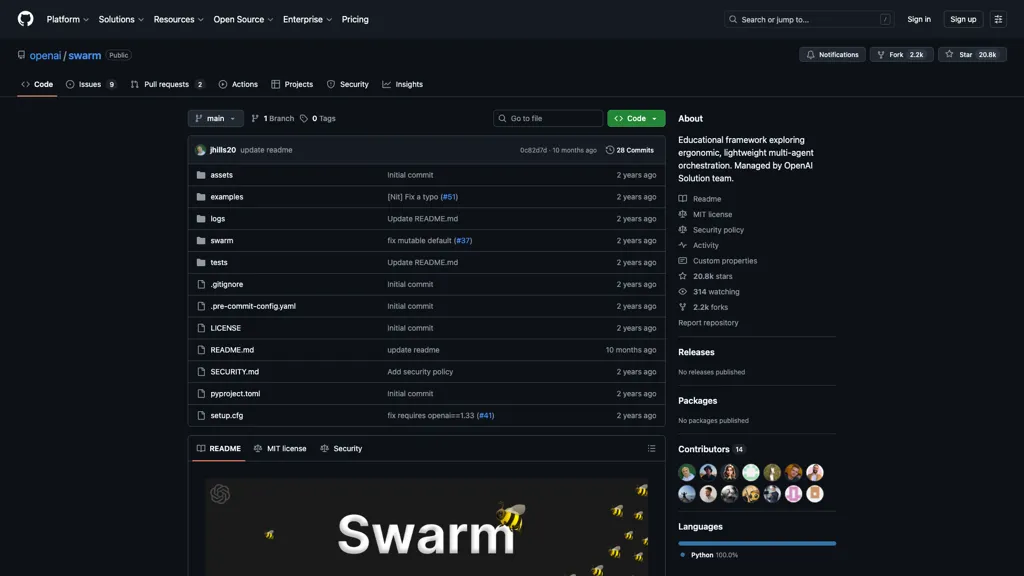1024x576 pixels.
Task: Click the GitHub logo in the header
Action: (25, 19)
